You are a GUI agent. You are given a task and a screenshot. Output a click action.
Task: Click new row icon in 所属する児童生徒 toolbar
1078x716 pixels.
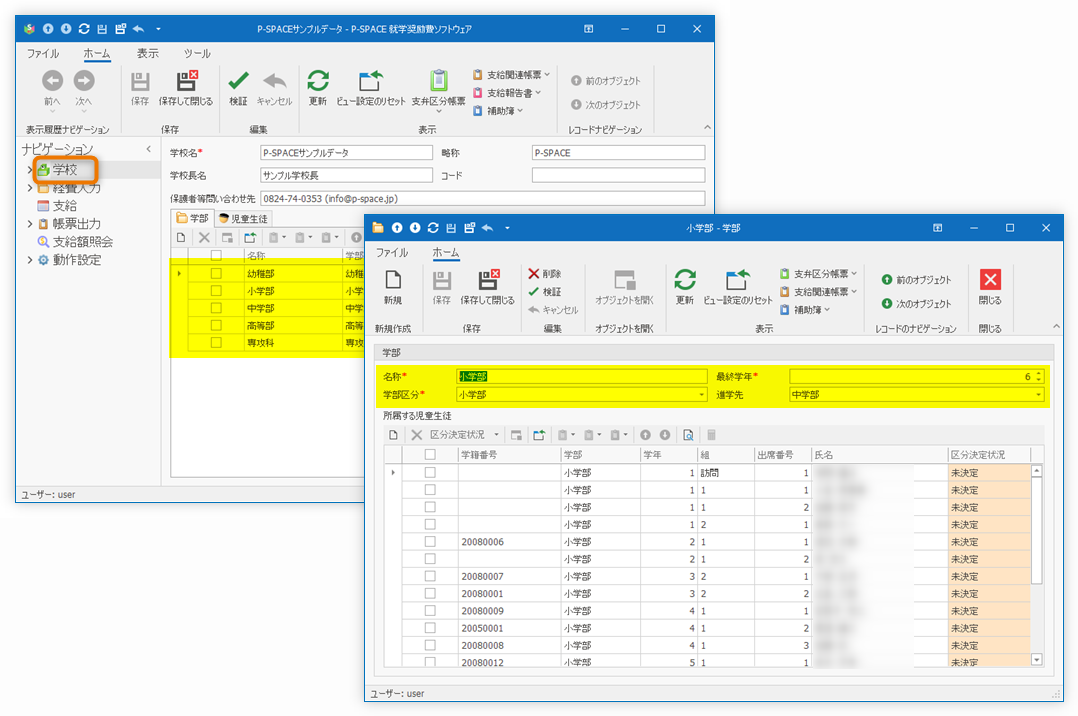click(393, 435)
